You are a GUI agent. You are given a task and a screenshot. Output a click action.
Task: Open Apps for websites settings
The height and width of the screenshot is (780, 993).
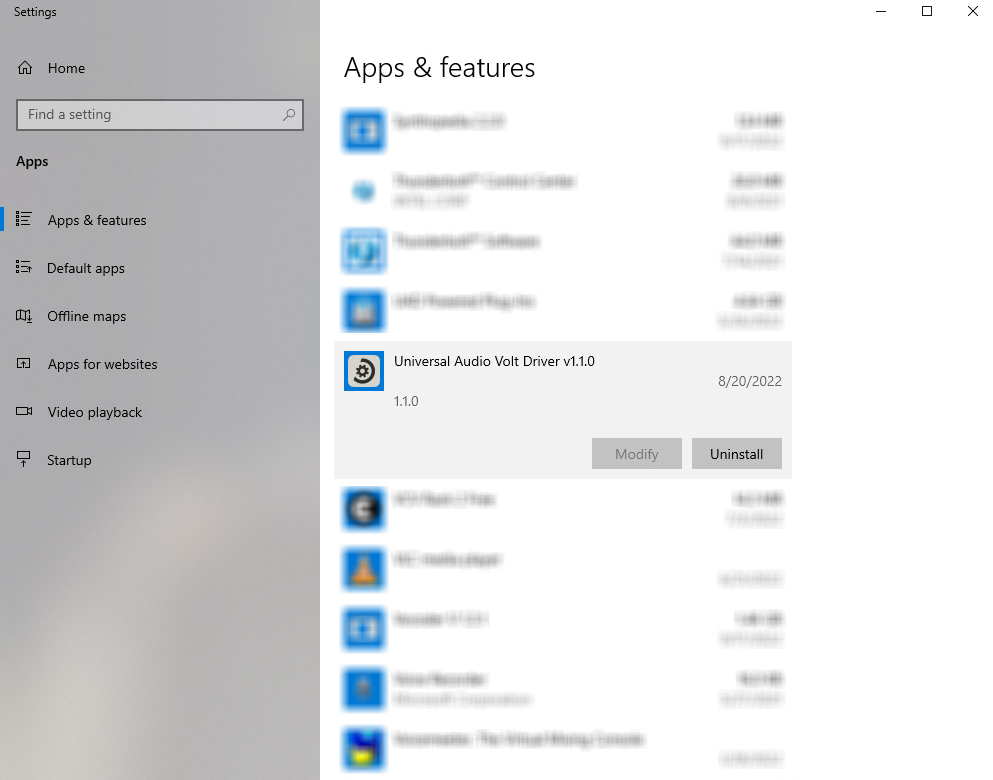click(103, 364)
